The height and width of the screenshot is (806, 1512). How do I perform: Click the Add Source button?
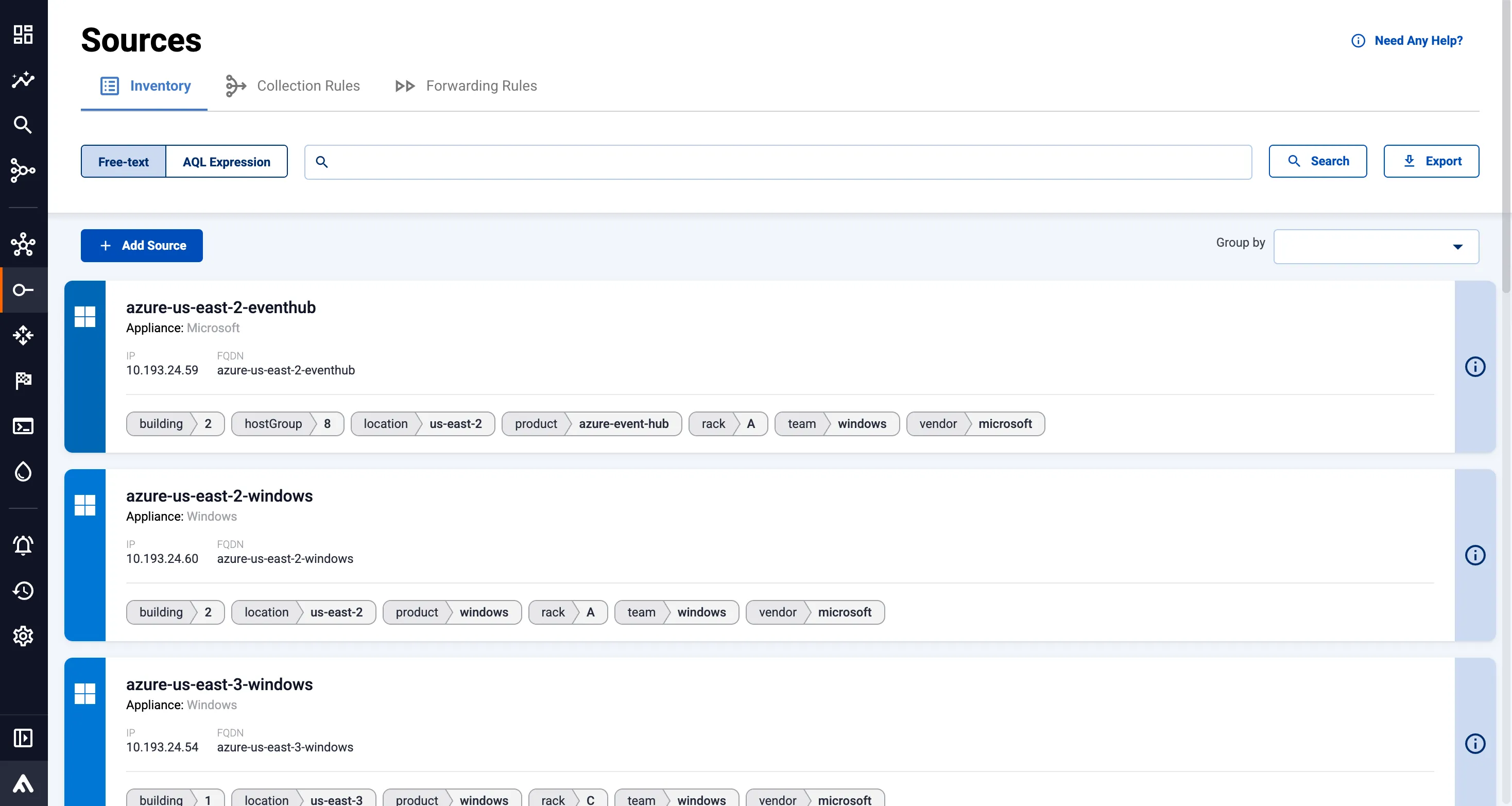(142, 245)
